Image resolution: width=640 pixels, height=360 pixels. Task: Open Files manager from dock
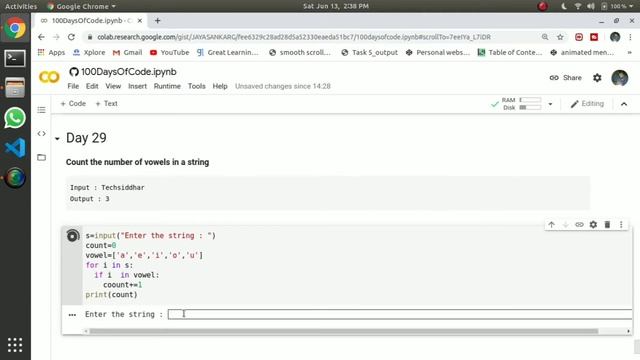pyautogui.click(x=15, y=88)
